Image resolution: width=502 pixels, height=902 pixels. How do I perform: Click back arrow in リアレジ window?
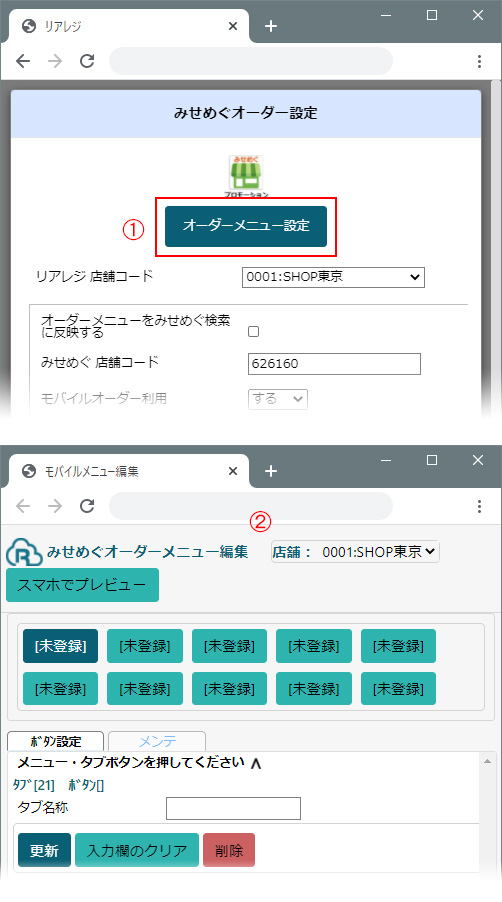pos(23,61)
